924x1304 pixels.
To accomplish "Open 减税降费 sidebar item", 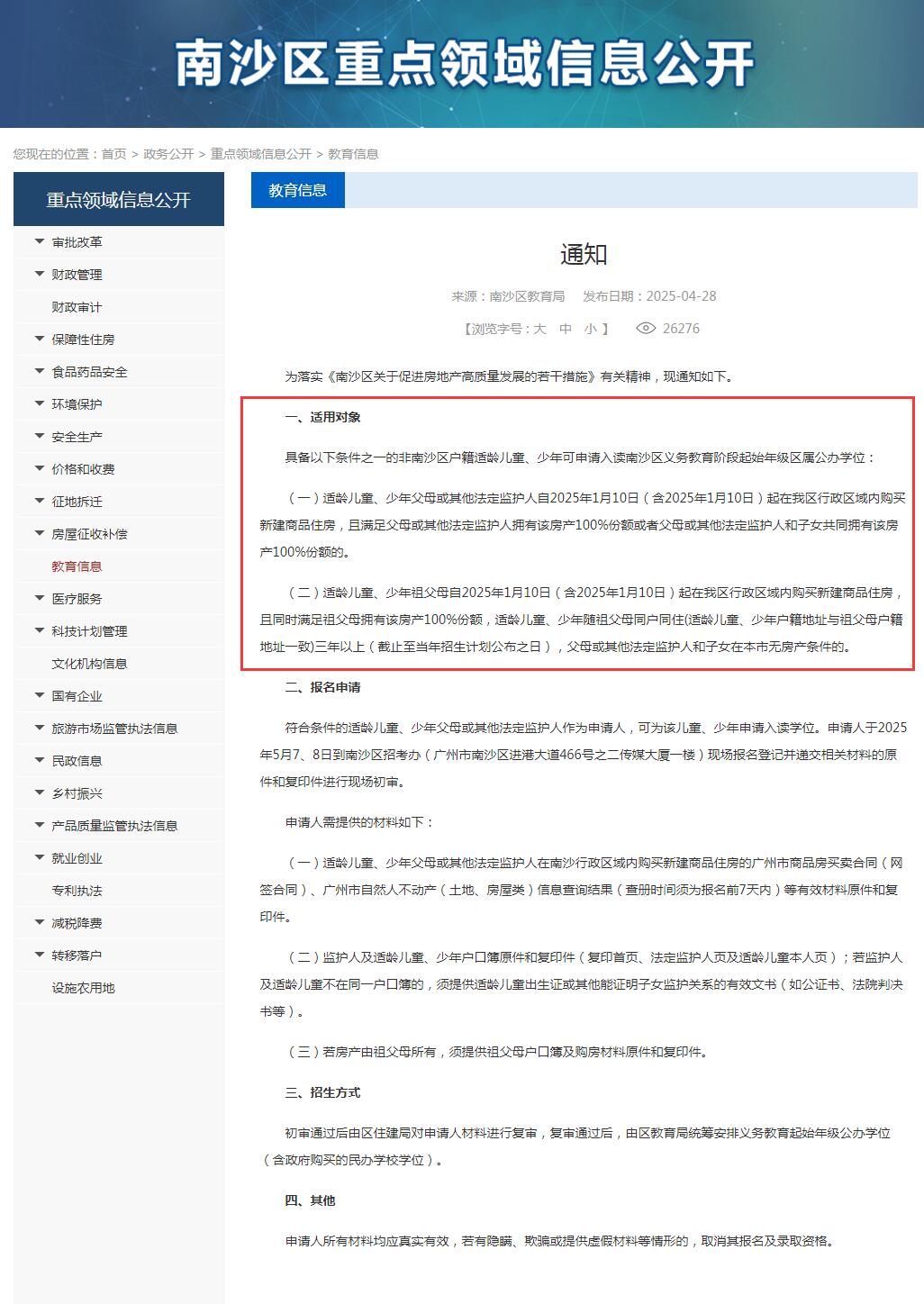I will 77,923.
